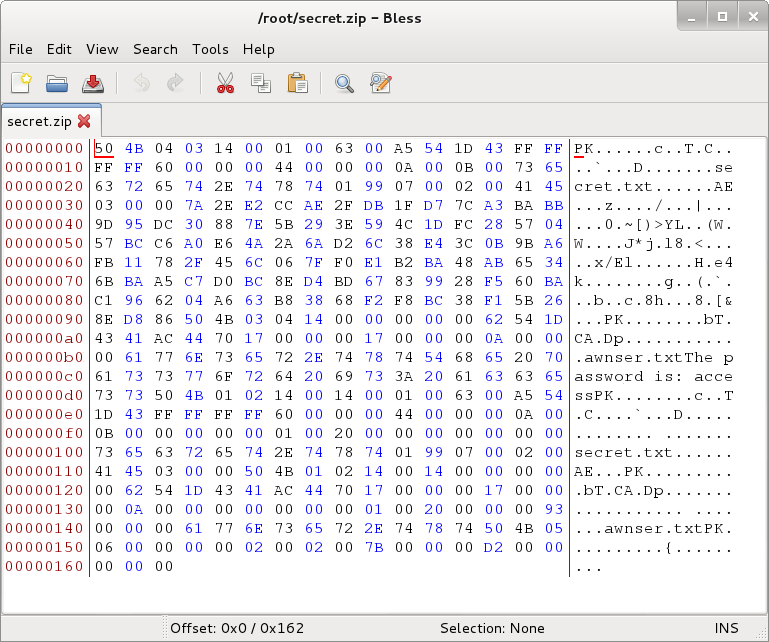Close the Bless window
The width and height of the screenshot is (769, 642).
click(x=753, y=17)
